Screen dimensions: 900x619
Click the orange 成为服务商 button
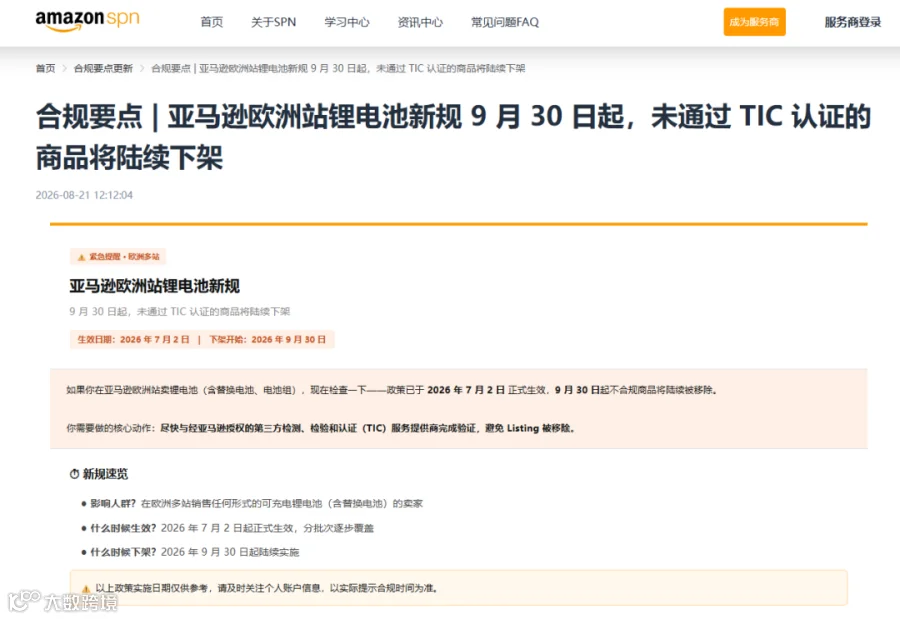(754, 22)
